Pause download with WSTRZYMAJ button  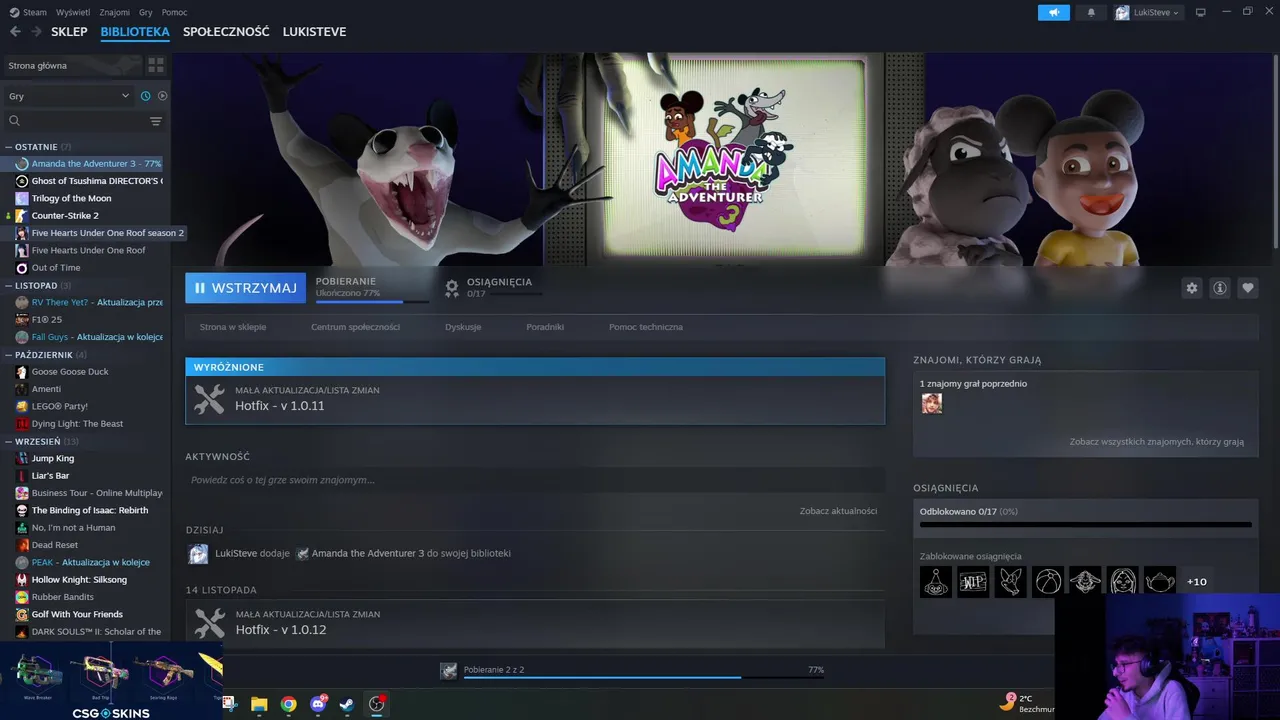click(x=245, y=288)
